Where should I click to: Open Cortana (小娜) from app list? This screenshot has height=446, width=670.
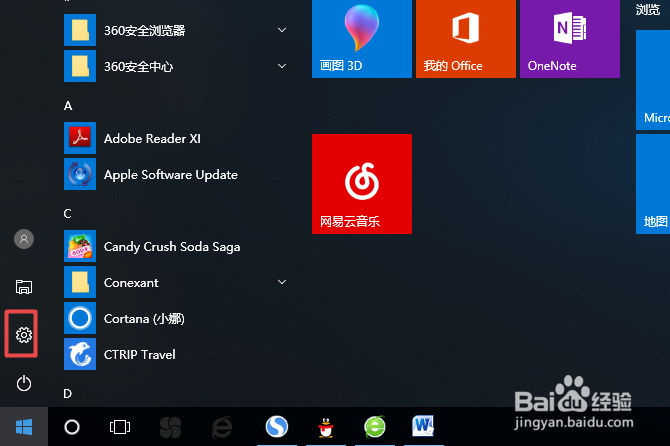(x=177, y=319)
